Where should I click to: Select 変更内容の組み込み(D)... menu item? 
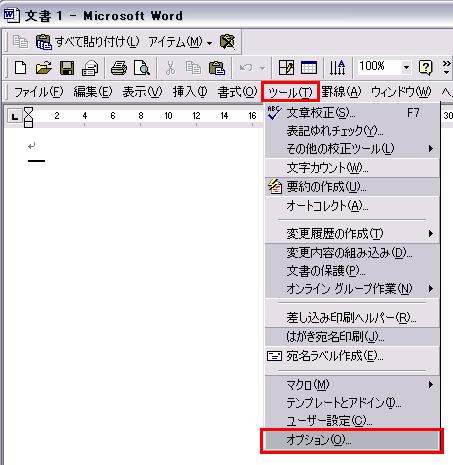tap(352, 253)
